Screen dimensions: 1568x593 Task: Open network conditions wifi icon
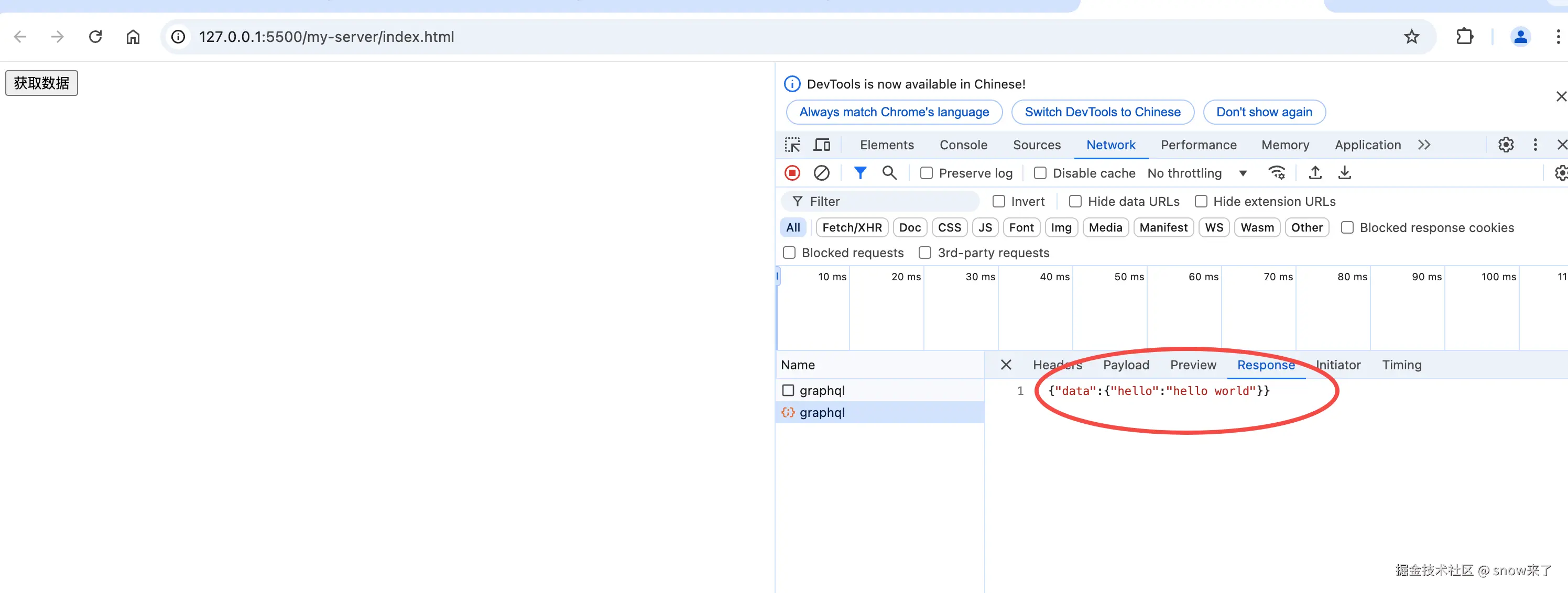point(1277,173)
